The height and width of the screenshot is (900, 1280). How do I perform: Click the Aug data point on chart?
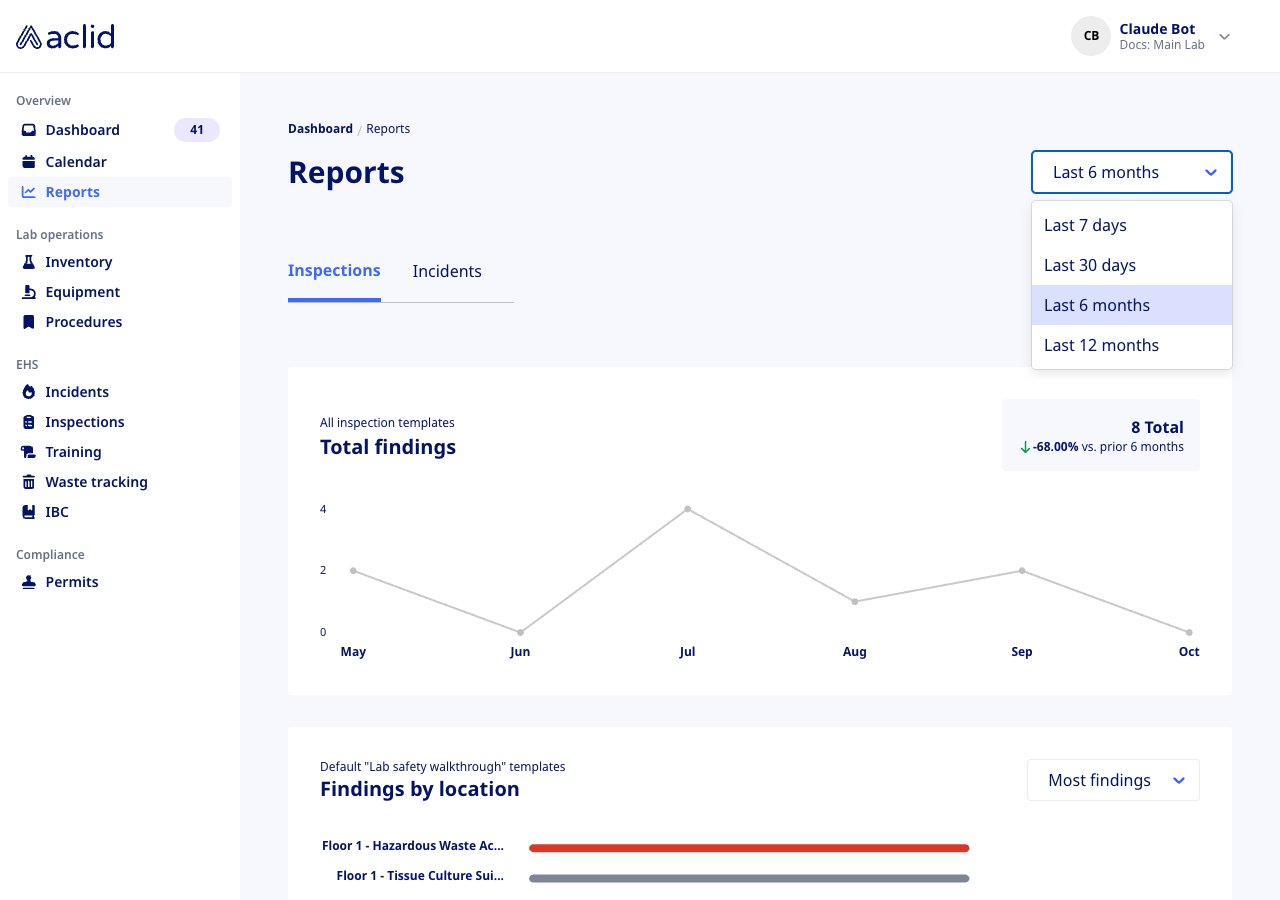(x=855, y=601)
